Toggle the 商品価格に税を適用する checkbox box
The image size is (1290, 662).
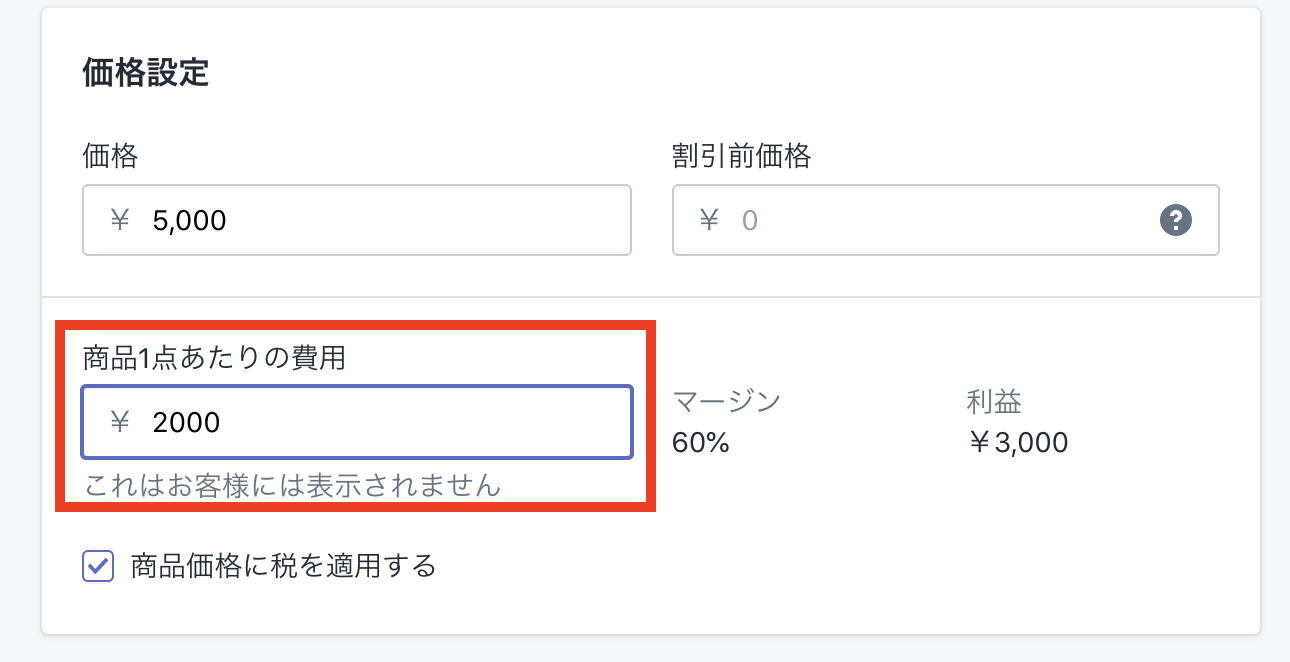98,567
